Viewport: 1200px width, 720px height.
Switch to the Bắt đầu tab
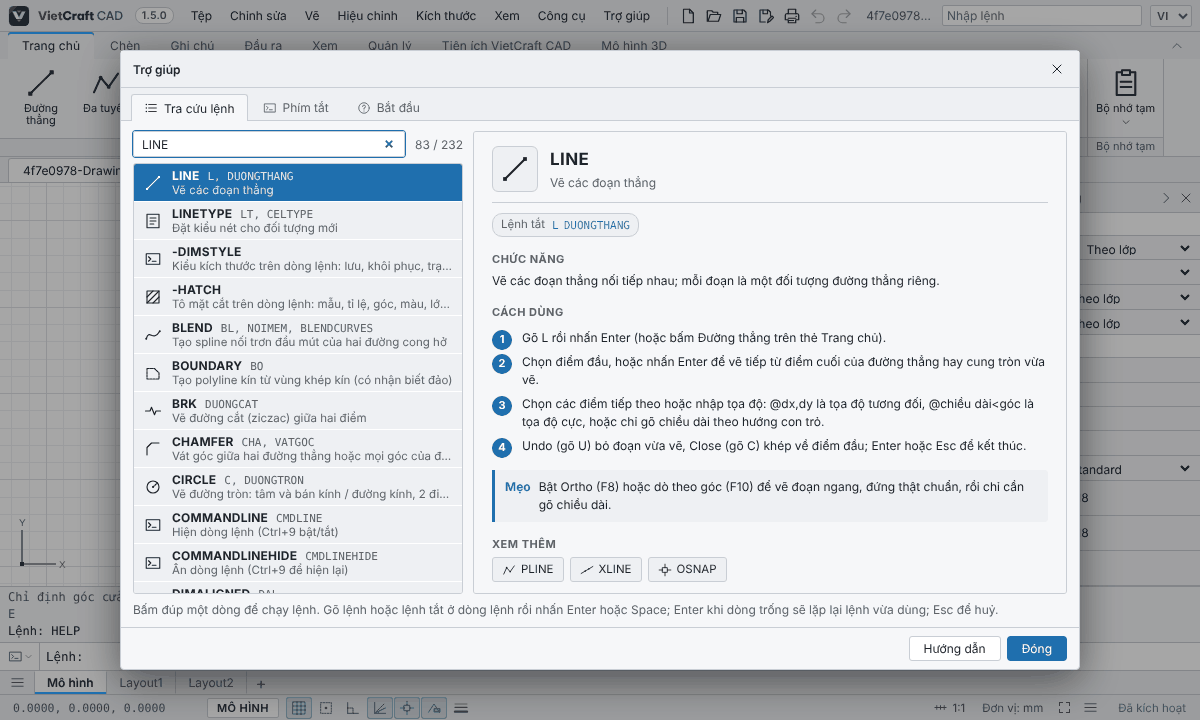click(389, 108)
